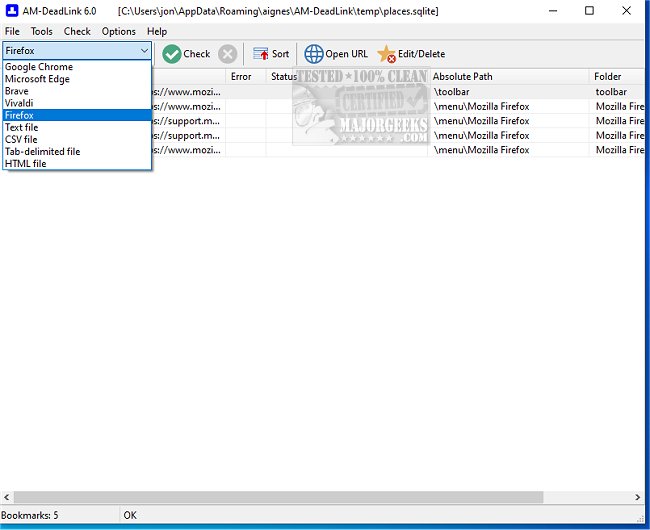Screen dimensions: 650x530
Task: Click the OK status bar text
Action: point(130,515)
